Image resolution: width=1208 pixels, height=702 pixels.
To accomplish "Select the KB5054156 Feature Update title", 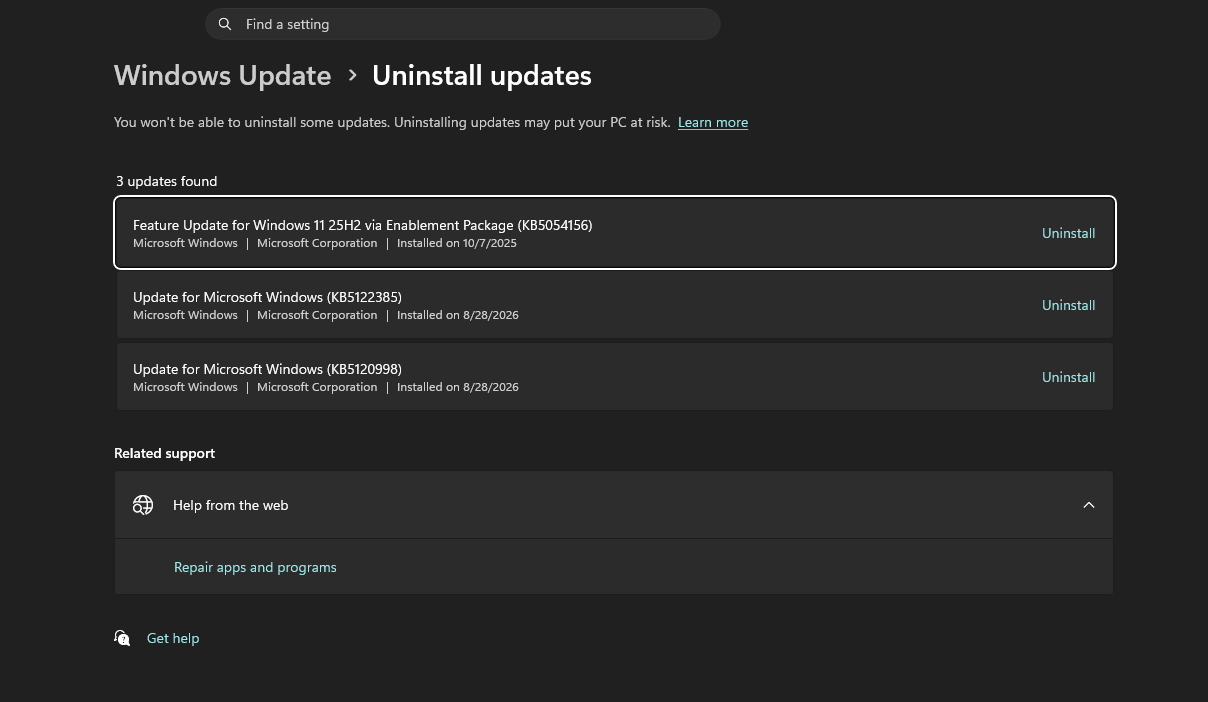I will click(363, 225).
